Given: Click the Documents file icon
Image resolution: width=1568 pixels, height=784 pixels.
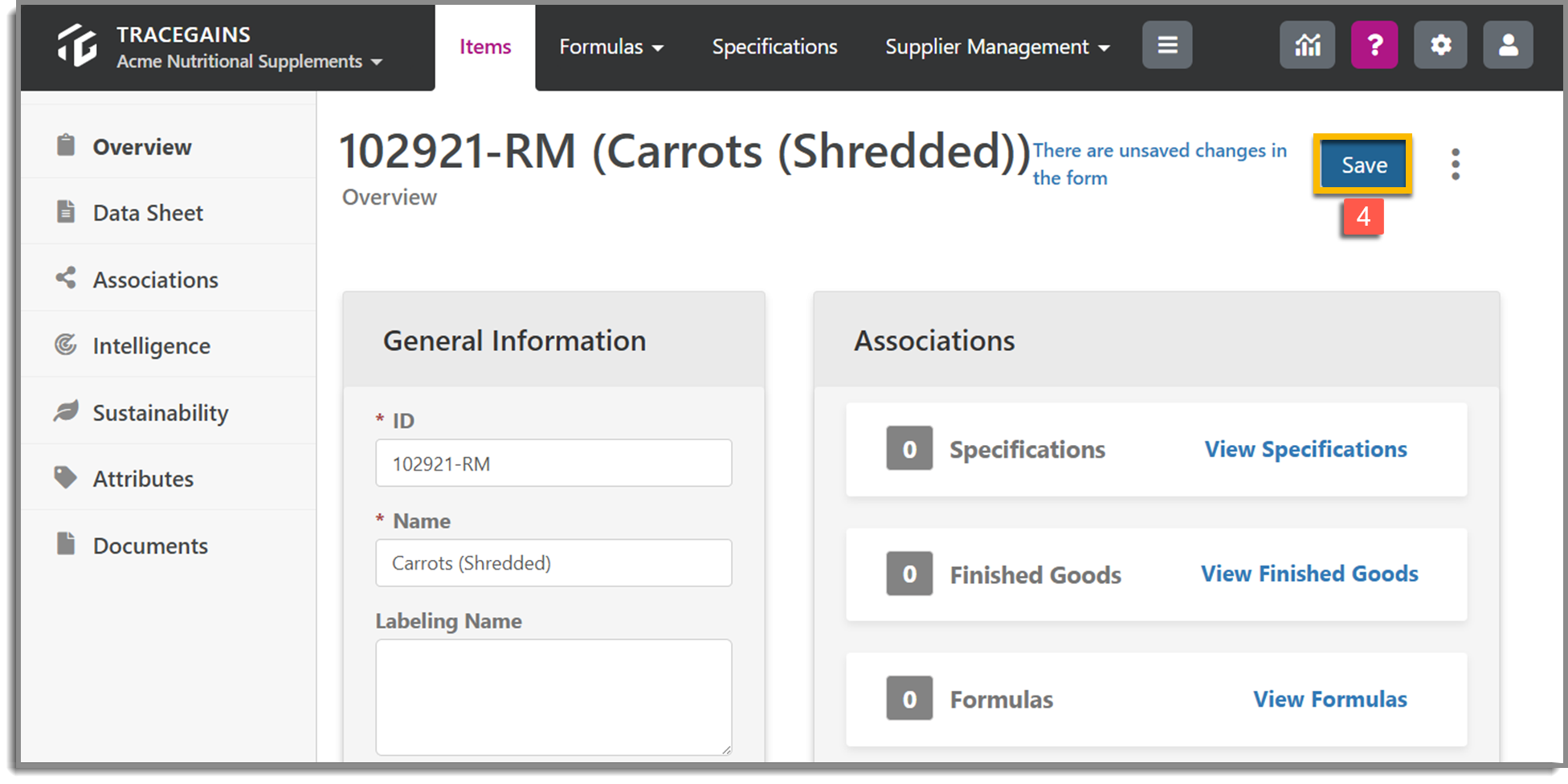Looking at the screenshot, I should point(66,544).
